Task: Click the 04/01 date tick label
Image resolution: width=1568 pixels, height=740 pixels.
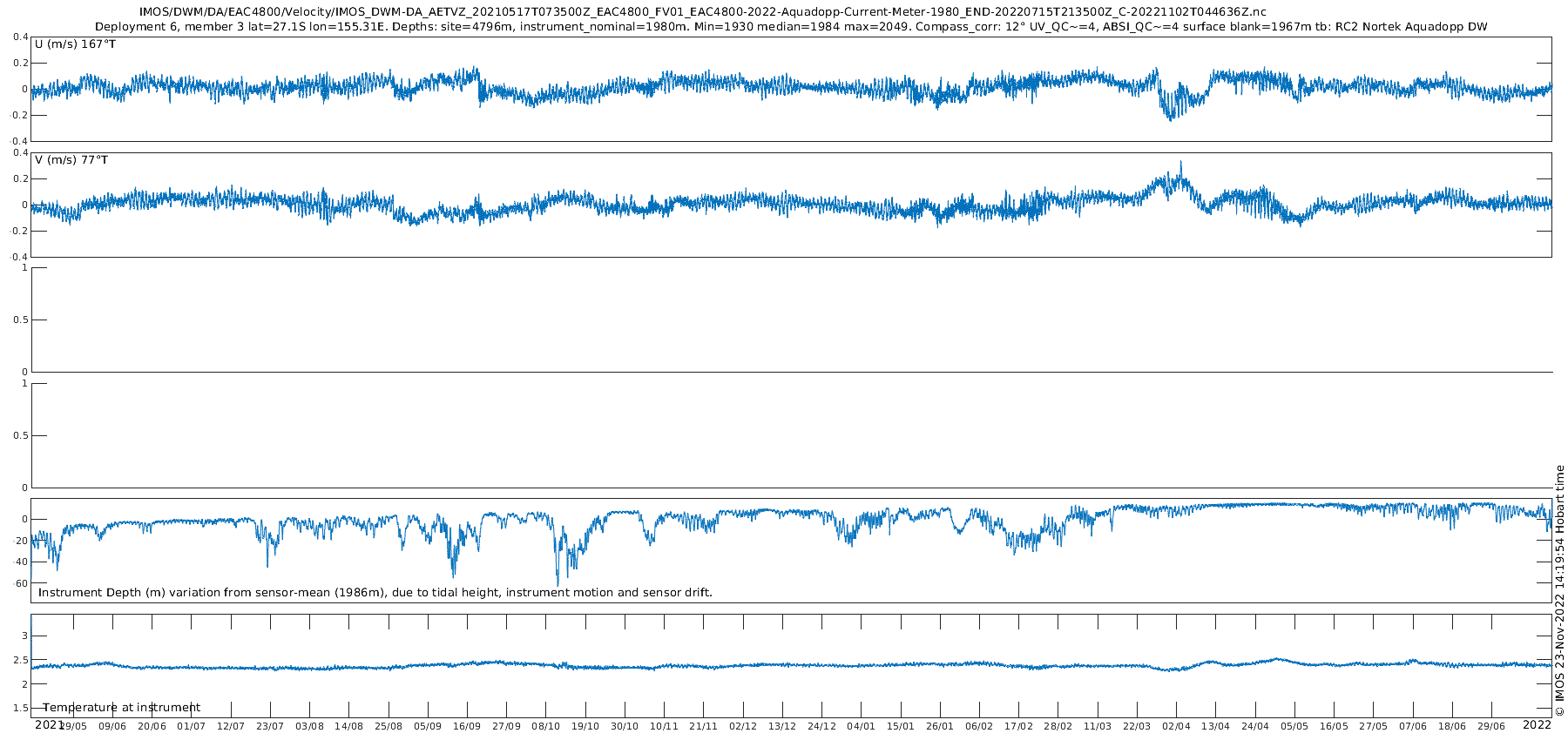Action: (861, 726)
